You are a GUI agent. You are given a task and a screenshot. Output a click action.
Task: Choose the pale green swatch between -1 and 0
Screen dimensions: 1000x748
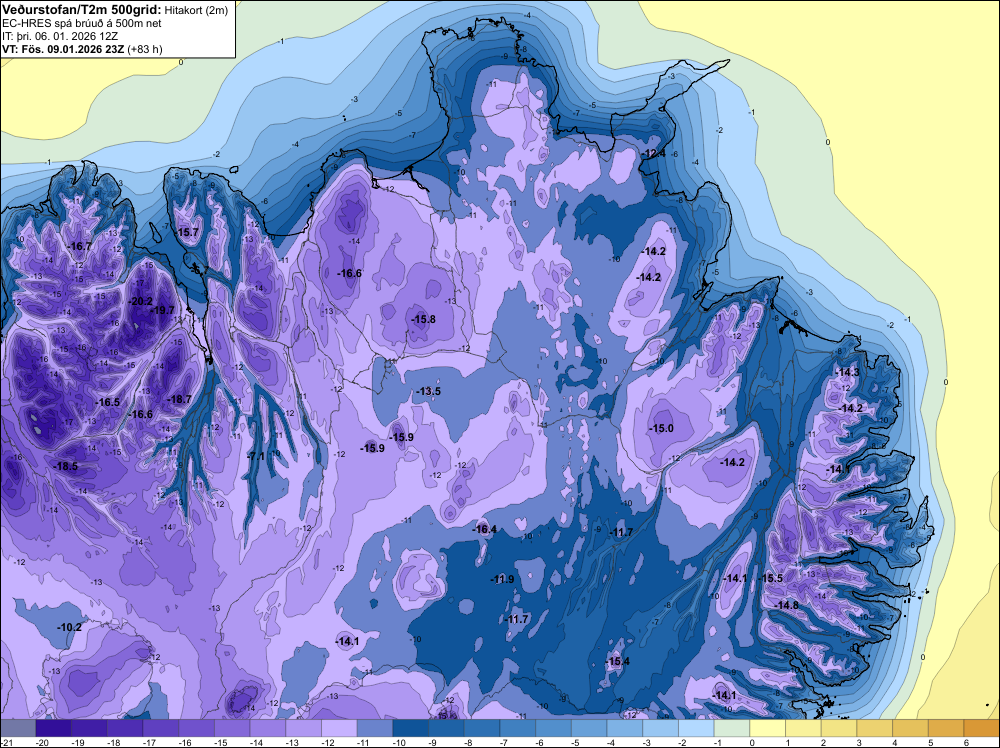point(732,728)
